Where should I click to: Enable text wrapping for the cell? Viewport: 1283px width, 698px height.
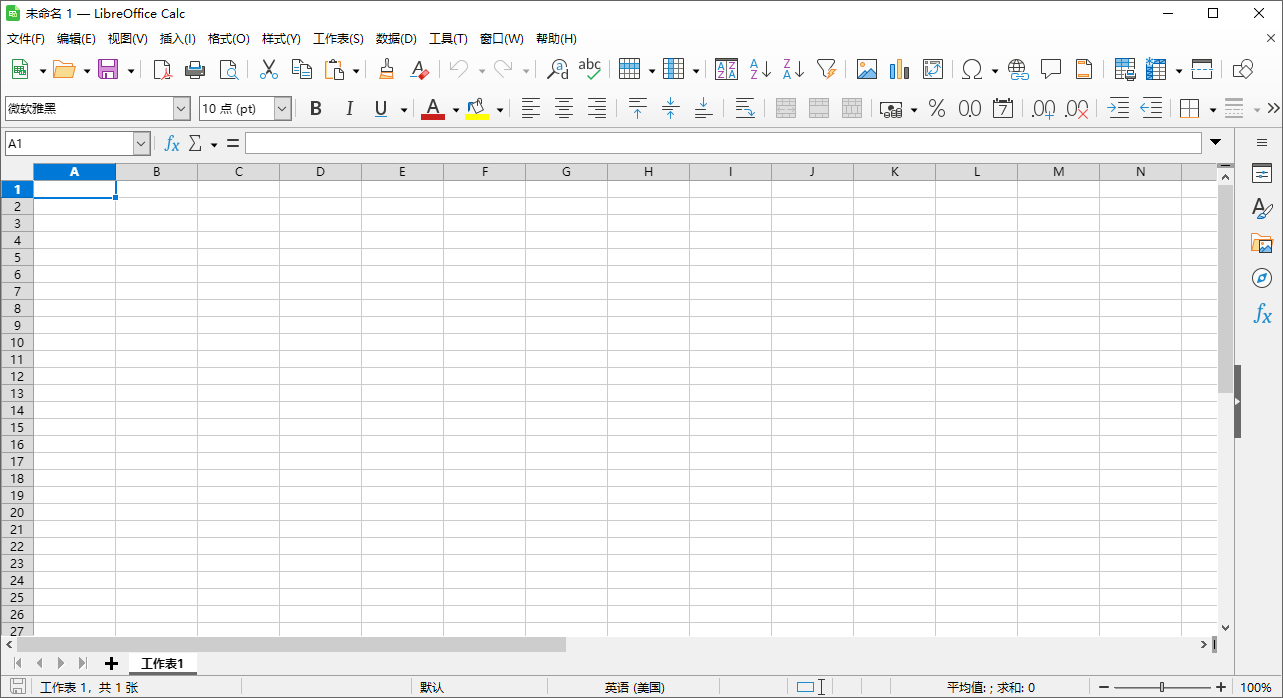point(744,107)
